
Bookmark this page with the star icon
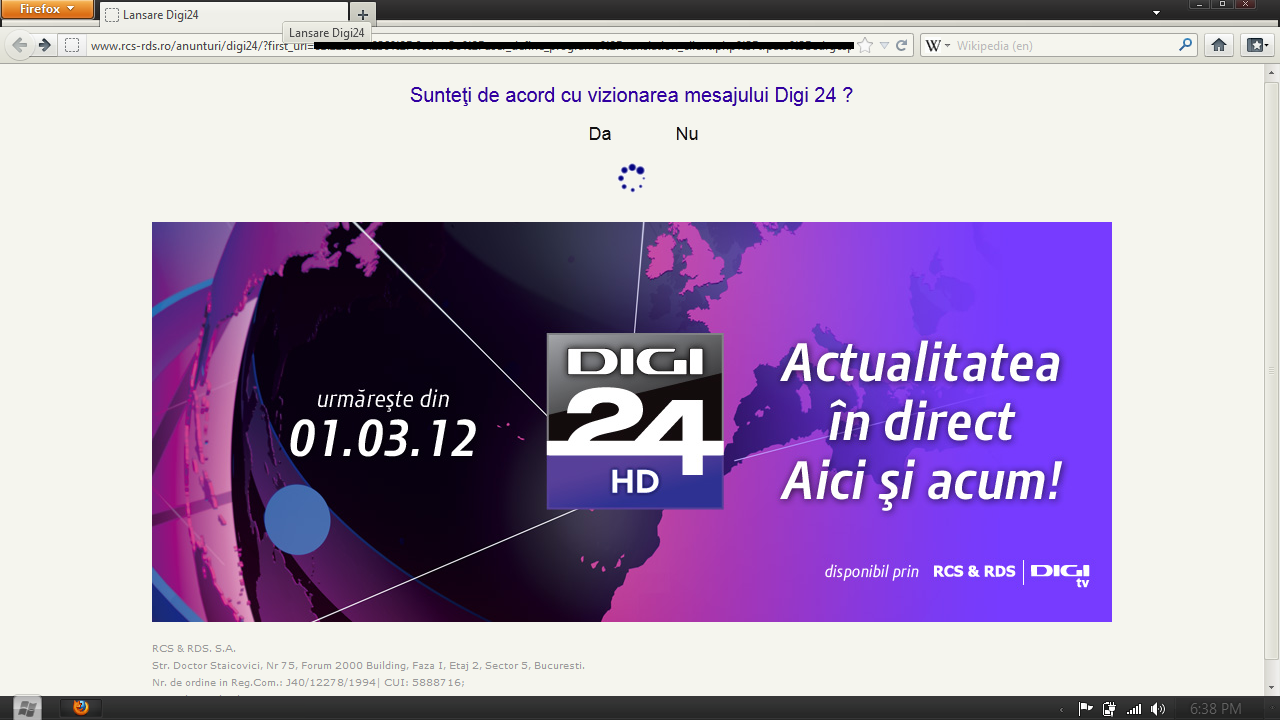pos(866,45)
